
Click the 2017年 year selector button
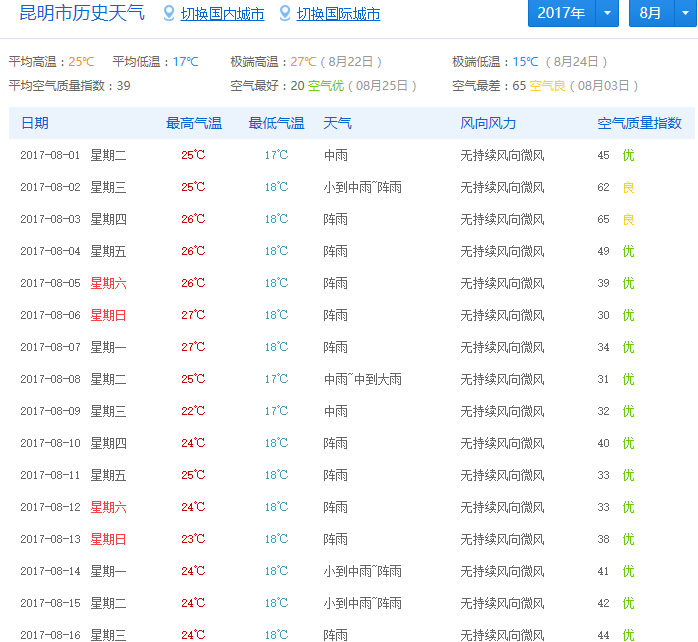[561, 13]
